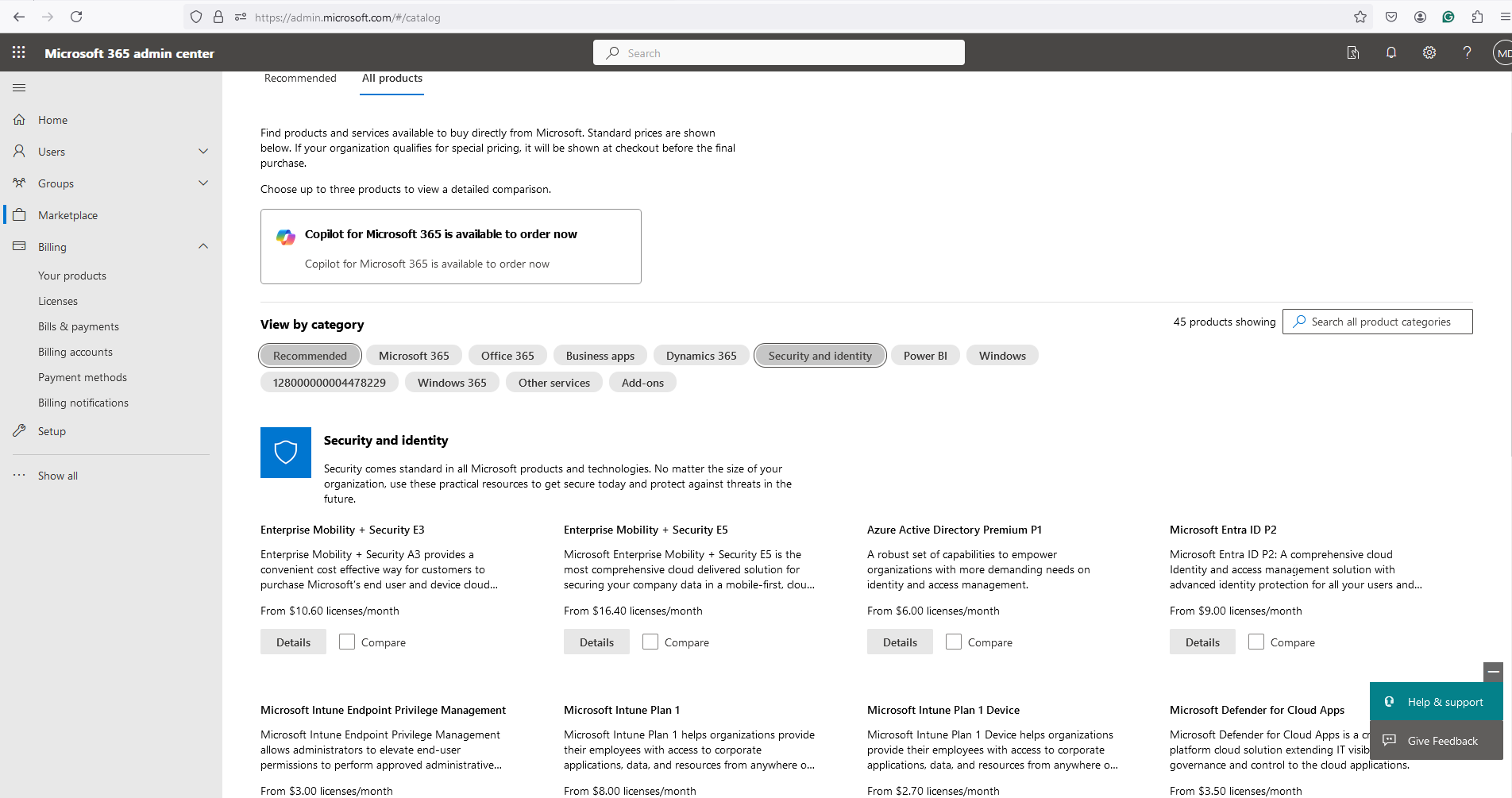The image size is (1512, 798).
Task: Open browser extensions puzzle icon
Action: [1477, 17]
